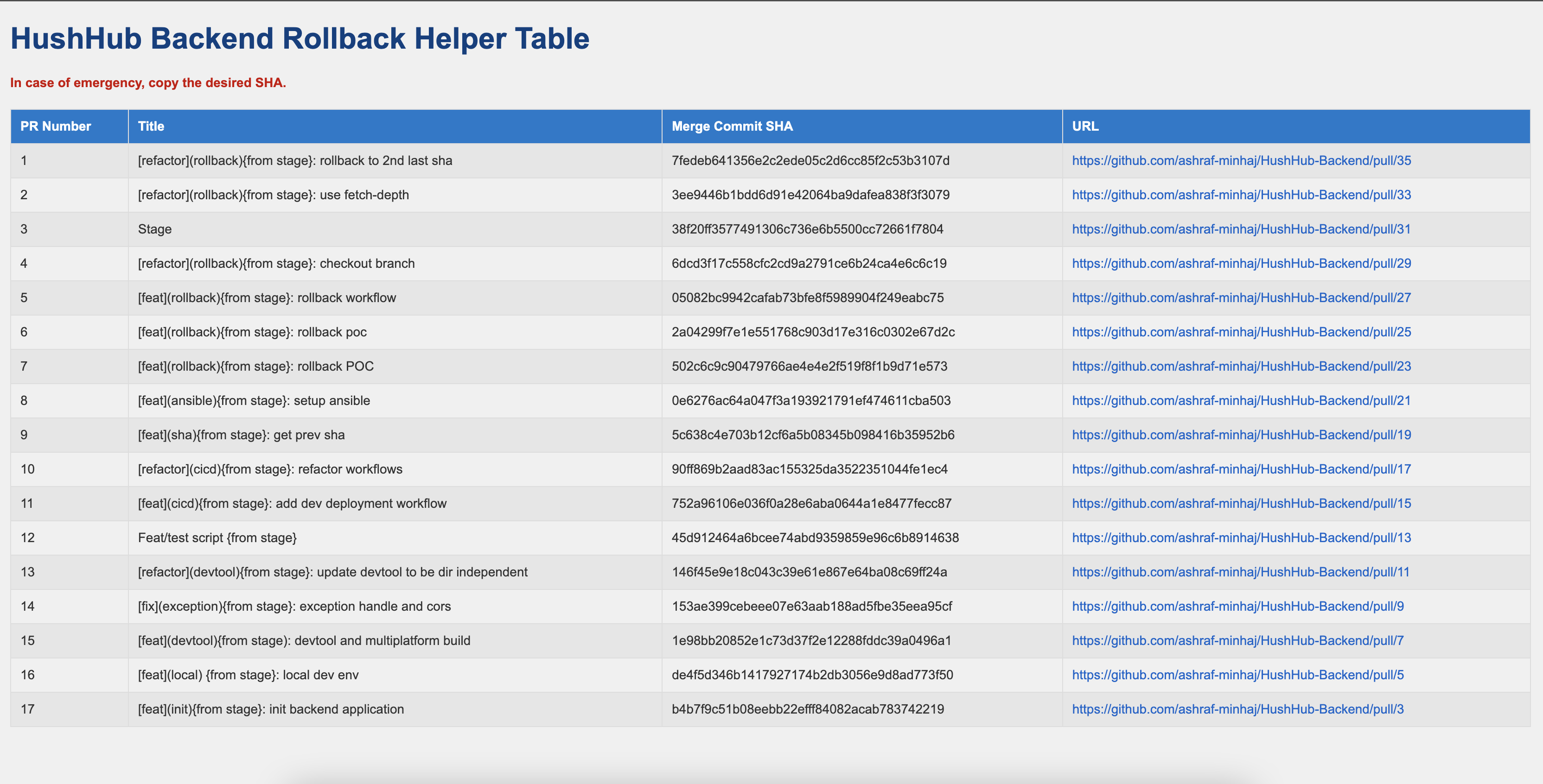1543x784 pixels.
Task: Open the pull/19 GitHub link
Action: pos(1241,435)
